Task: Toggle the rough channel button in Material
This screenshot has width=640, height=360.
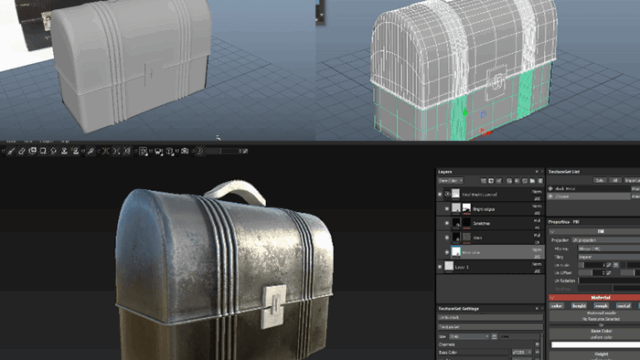Action: [x=601, y=305]
